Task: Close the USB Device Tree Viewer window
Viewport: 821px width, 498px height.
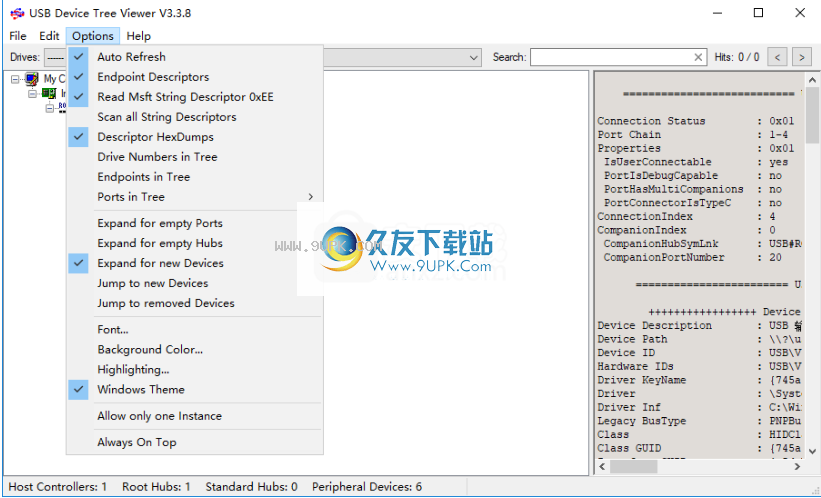Action: [x=800, y=13]
